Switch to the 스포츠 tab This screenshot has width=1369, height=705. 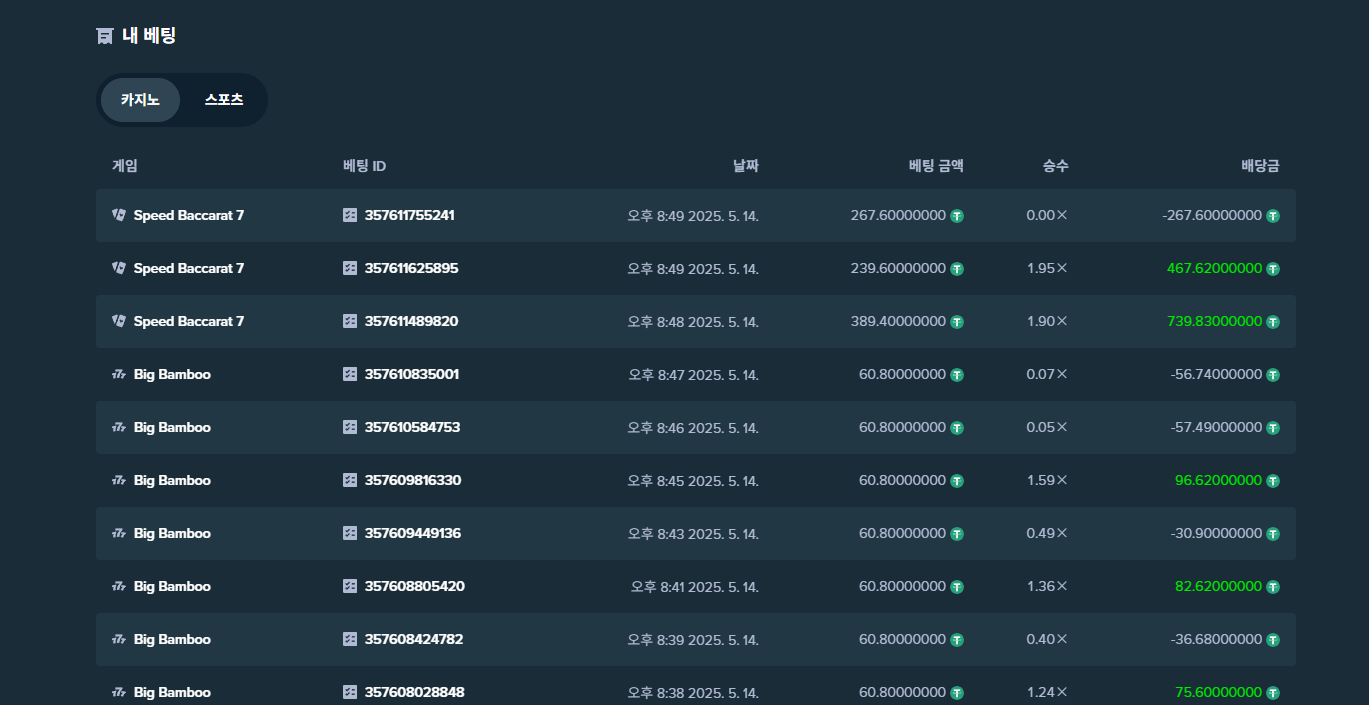coord(224,100)
